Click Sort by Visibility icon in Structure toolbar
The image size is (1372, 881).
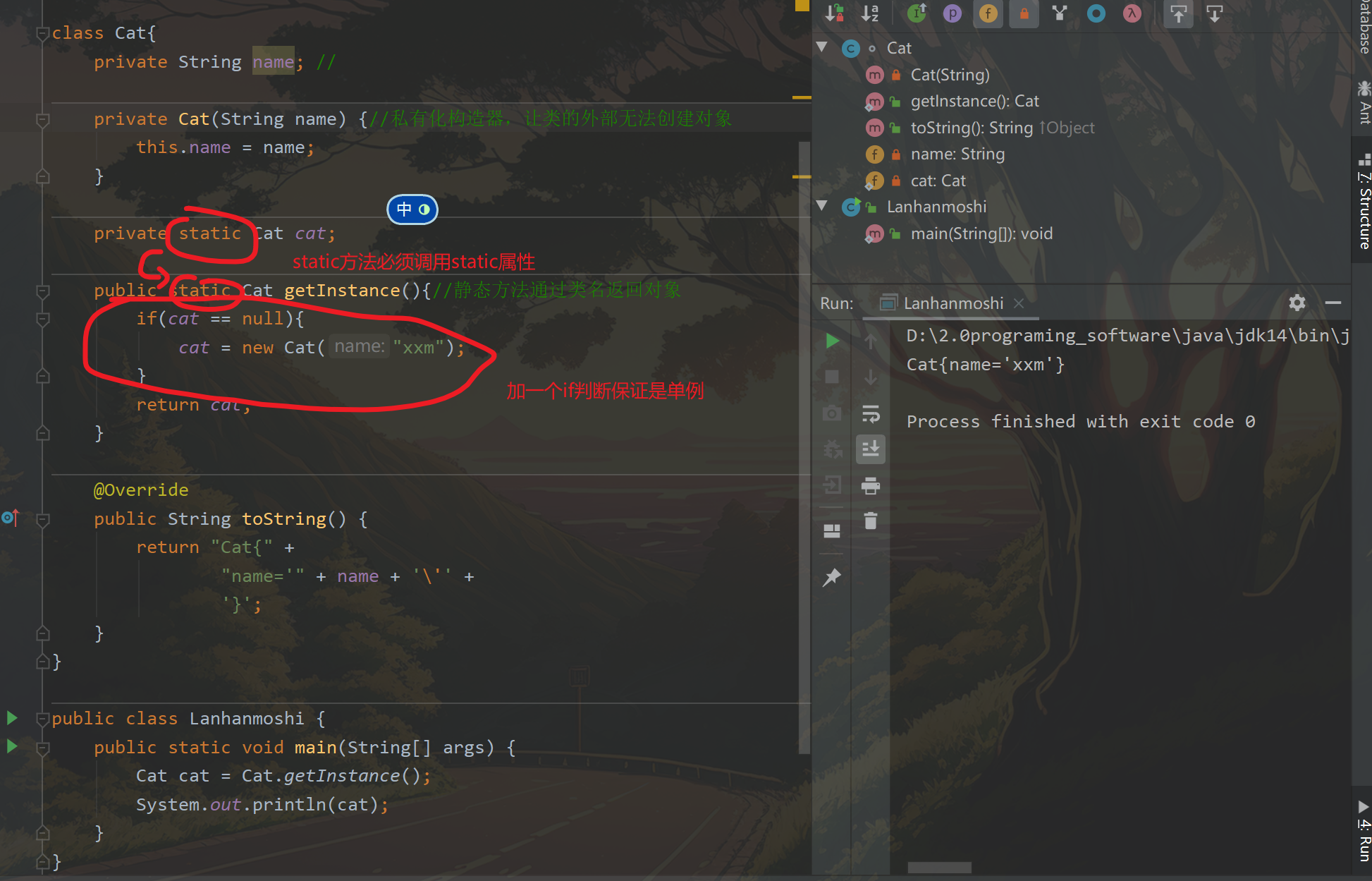pyautogui.click(x=834, y=13)
